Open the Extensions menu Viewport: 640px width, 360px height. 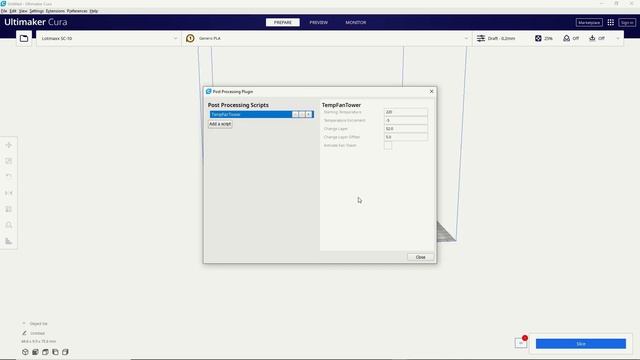click(x=55, y=11)
